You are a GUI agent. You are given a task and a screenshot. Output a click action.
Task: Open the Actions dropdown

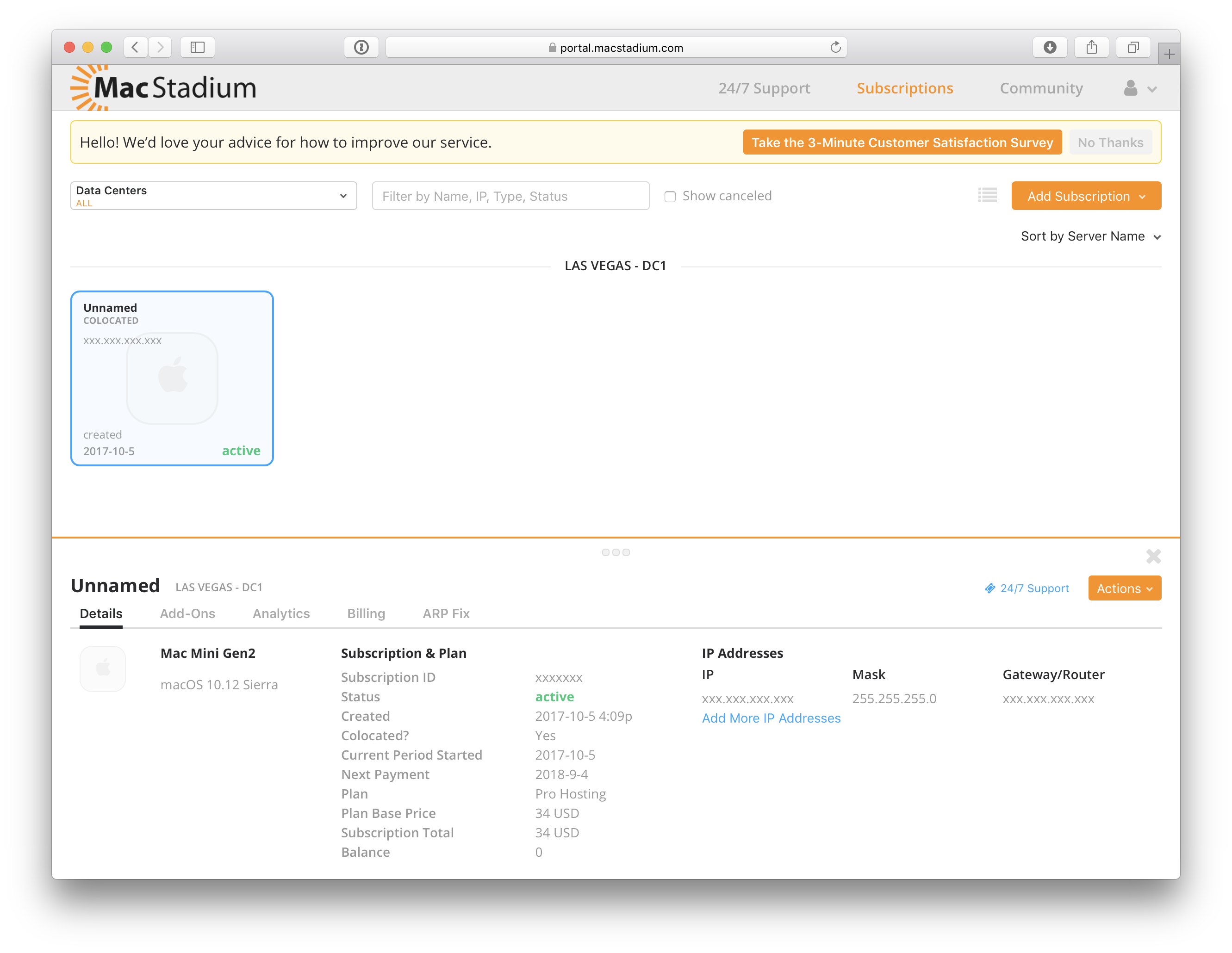point(1124,588)
